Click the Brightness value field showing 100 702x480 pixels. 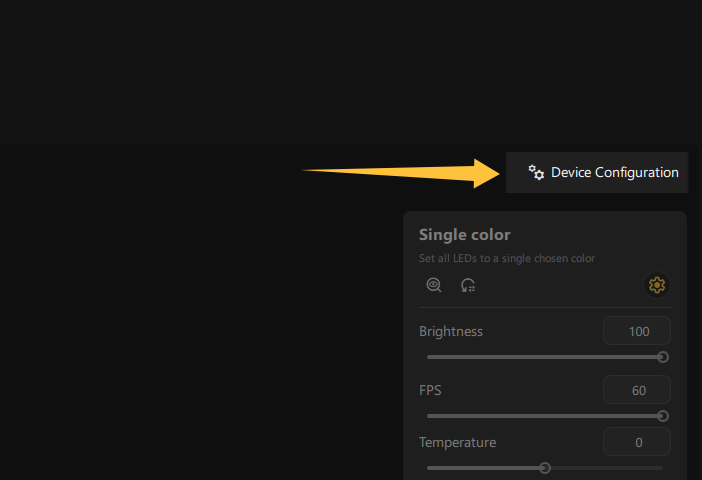(637, 331)
